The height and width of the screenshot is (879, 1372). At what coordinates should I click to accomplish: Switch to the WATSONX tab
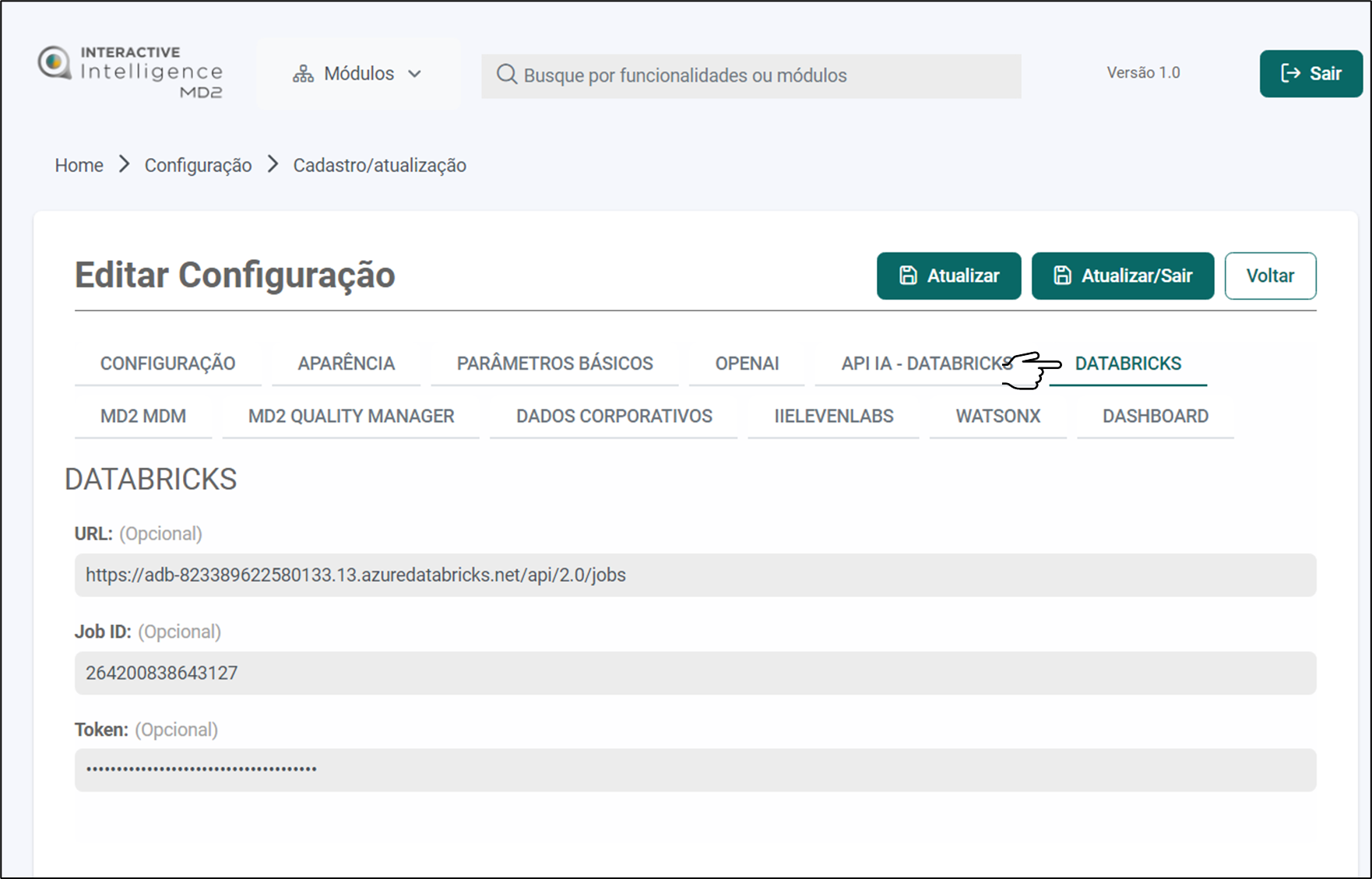coord(997,417)
